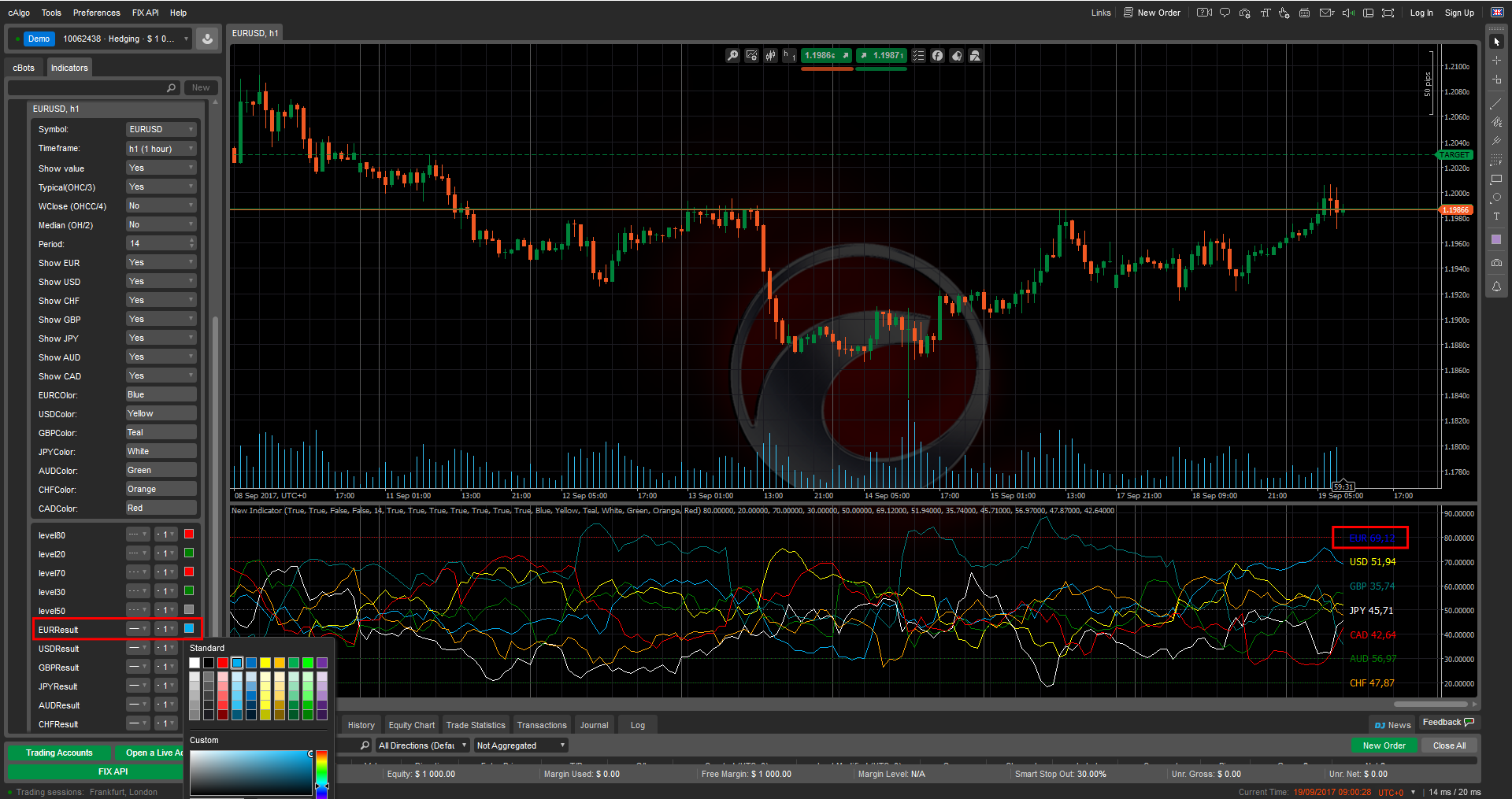Toggle Show CHF option
This screenshot has height=799, width=1512.
click(161, 300)
